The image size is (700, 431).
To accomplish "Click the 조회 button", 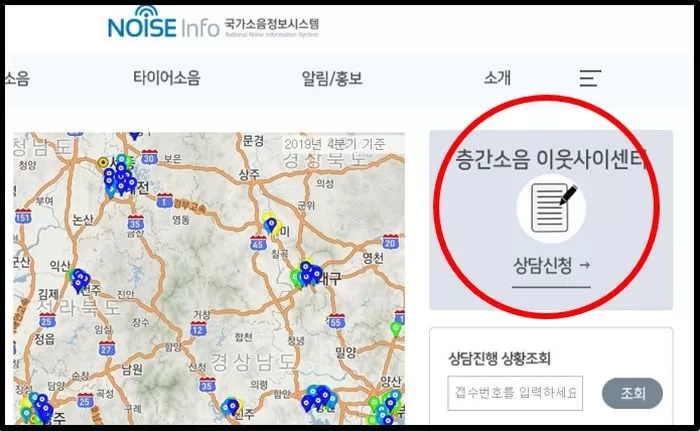I will pyautogui.click(x=632, y=393).
